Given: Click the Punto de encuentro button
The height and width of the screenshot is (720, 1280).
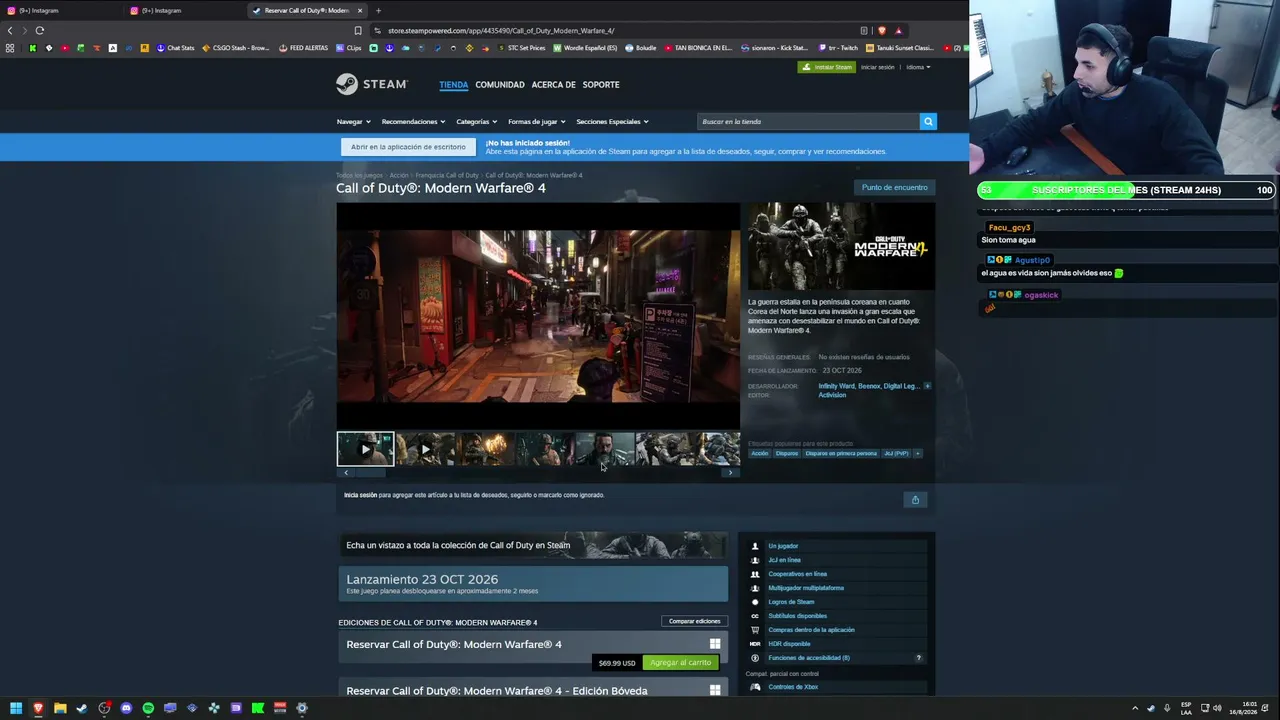Looking at the screenshot, I should pos(895,187).
